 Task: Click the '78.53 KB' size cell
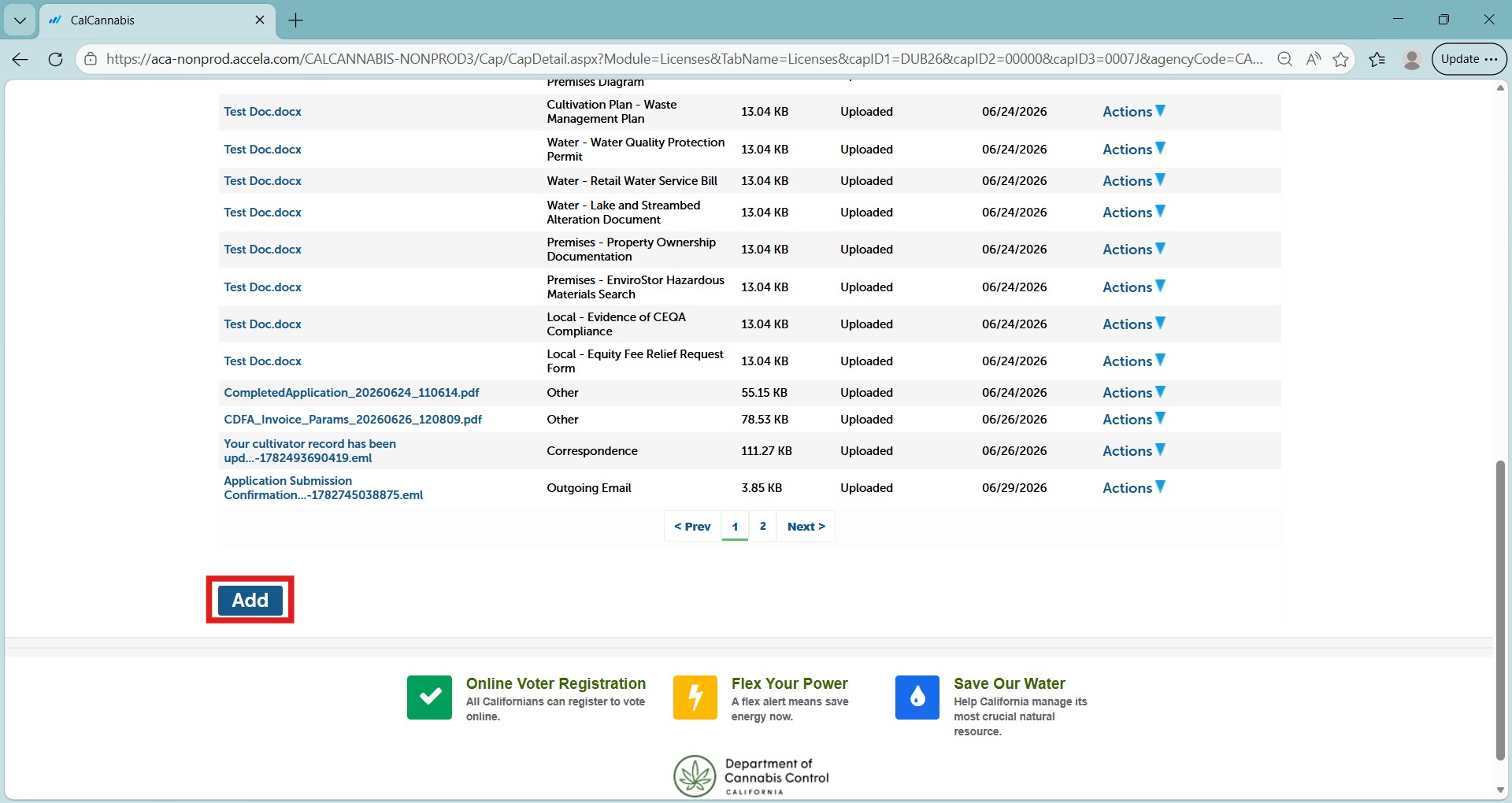764,420
